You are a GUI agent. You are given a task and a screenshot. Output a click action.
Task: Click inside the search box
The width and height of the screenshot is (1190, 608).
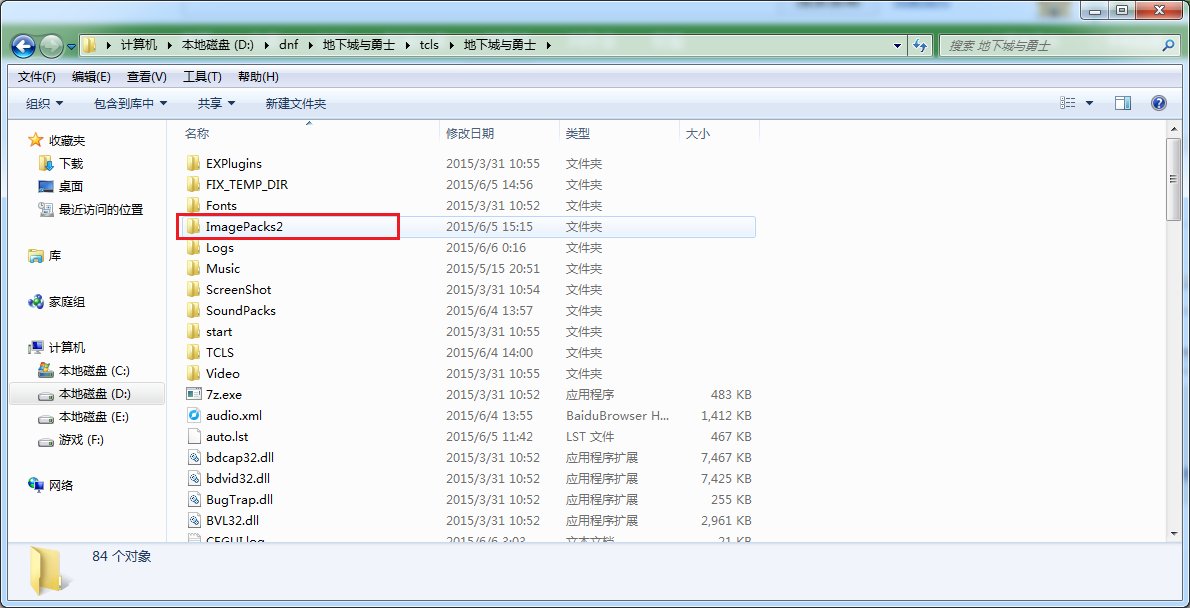pos(1050,44)
